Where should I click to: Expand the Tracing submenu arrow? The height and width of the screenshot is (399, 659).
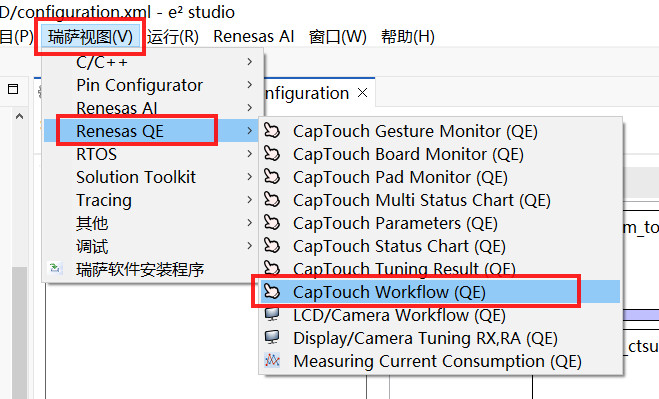250,200
